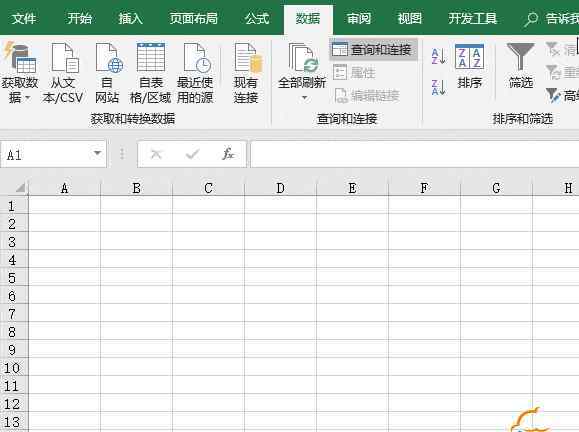Switch to the 开始 (Home) tab
Viewport: 579px width, 432px height.
click(x=79, y=18)
